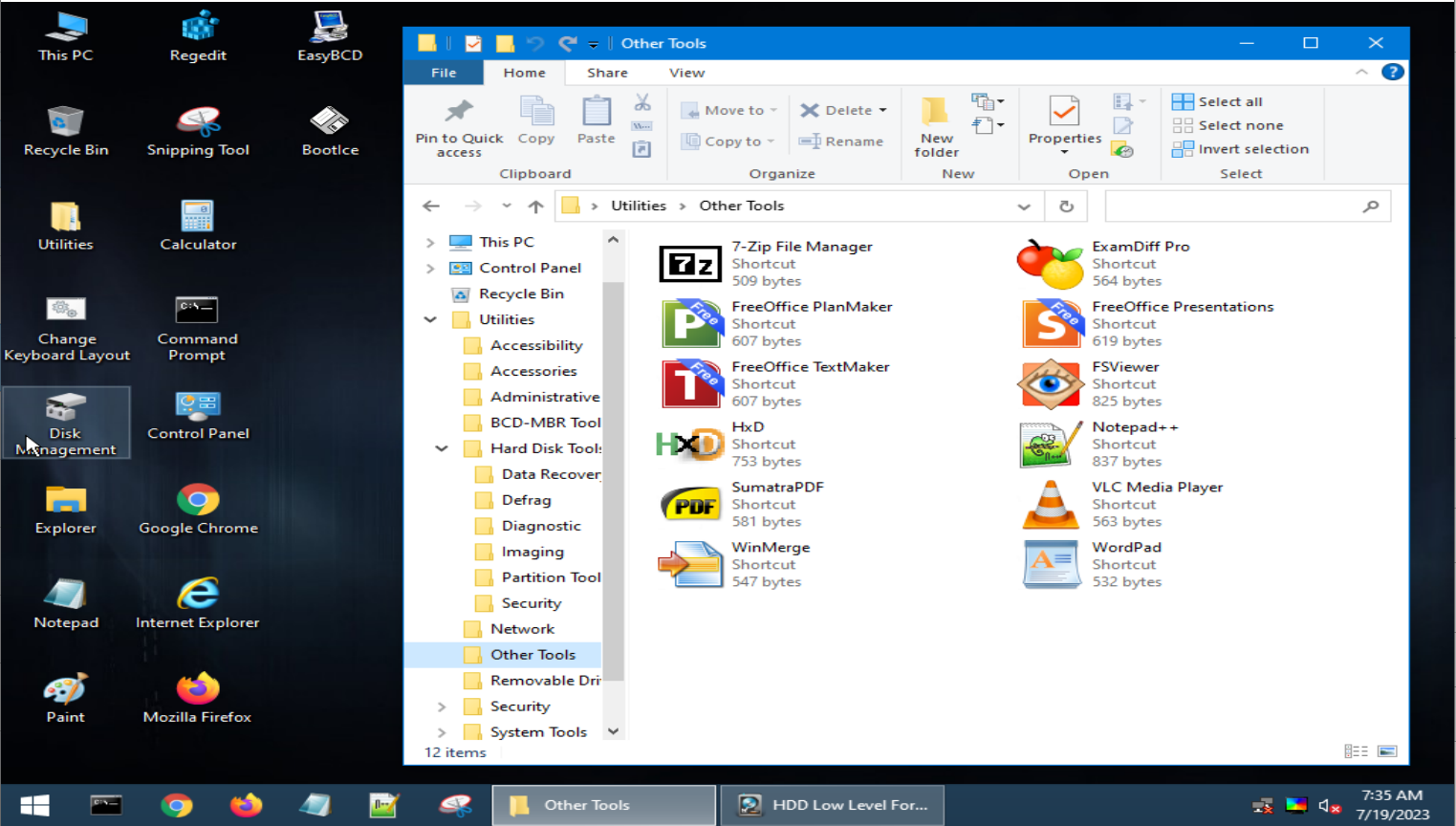Viewport: 1456px width, 826px height.
Task: Switch to HDD Low Level Format taskbar window
Action: click(832, 805)
